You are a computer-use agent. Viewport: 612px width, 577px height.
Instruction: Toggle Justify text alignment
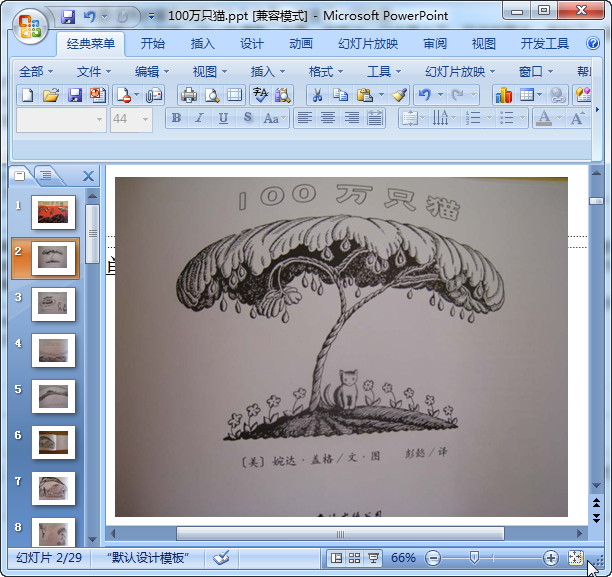(375, 118)
